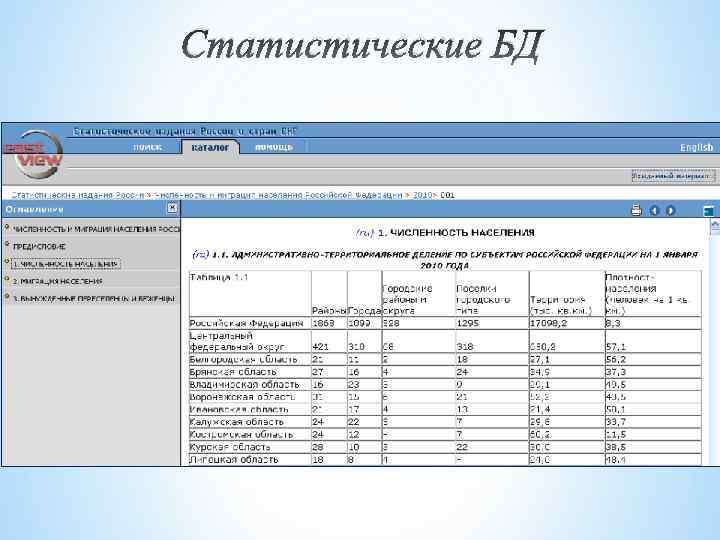720x540 pixels.
Task: Go to previous page with left arrow icon
Action: point(654,210)
